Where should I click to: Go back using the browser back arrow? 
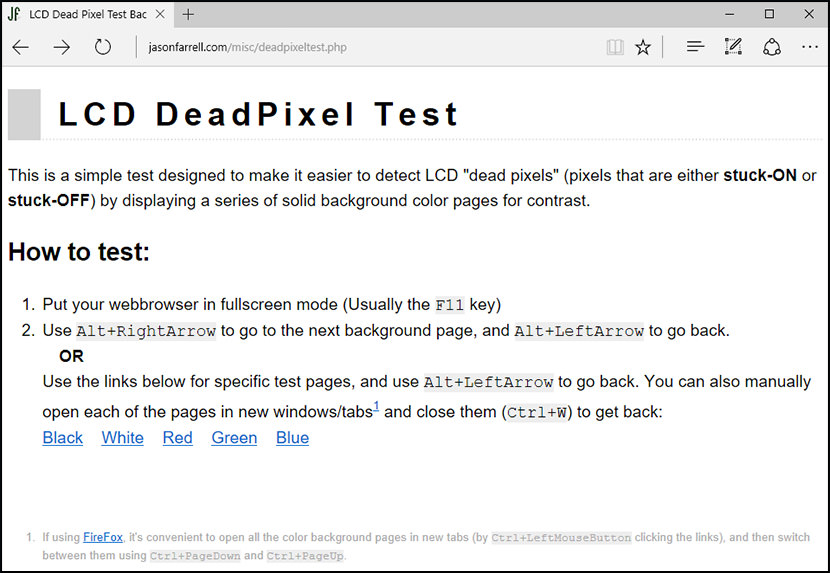(21, 47)
